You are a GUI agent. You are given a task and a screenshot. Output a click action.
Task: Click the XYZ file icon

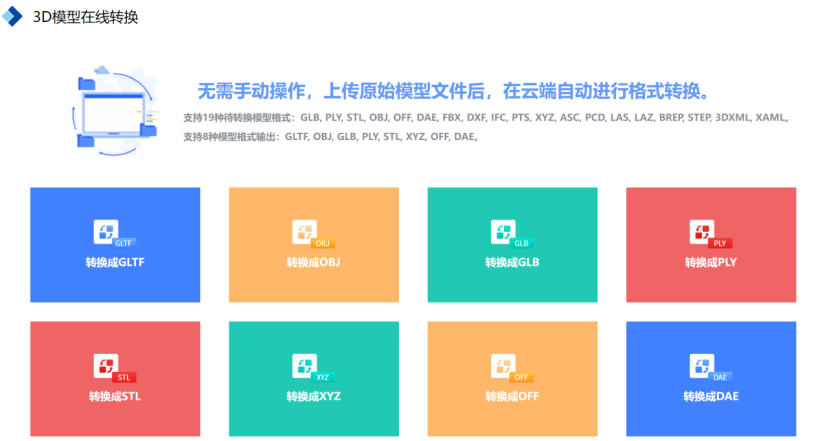307,367
